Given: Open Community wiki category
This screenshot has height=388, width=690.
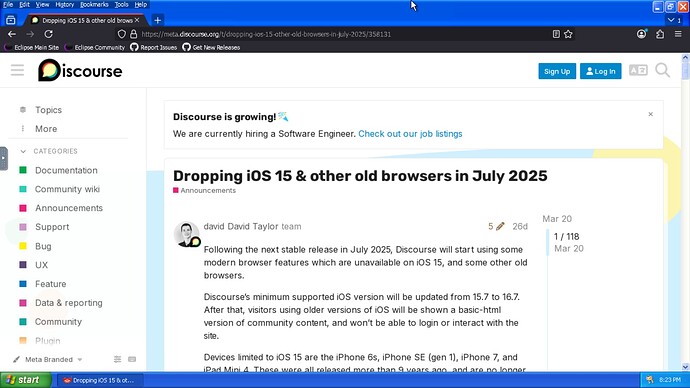Looking at the screenshot, I should 67,189.
